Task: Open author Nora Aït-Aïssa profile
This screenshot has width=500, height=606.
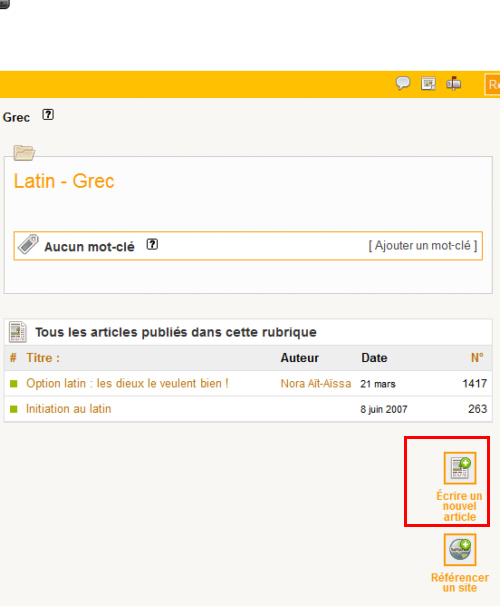Action: tap(316, 383)
